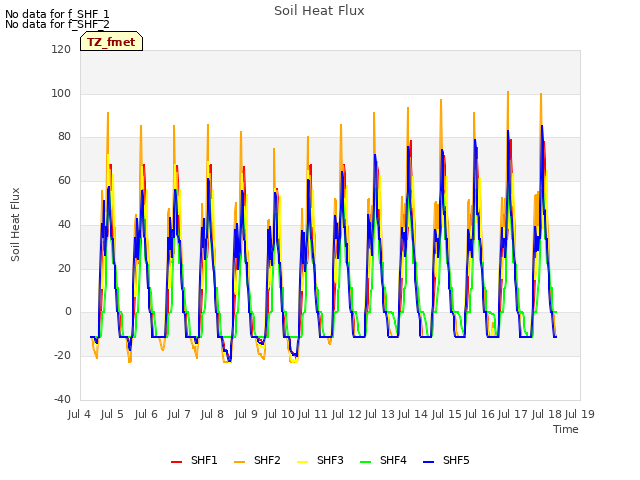Click the 80 y-axis tick label
The height and width of the screenshot is (480, 640).
click(64, 137)
